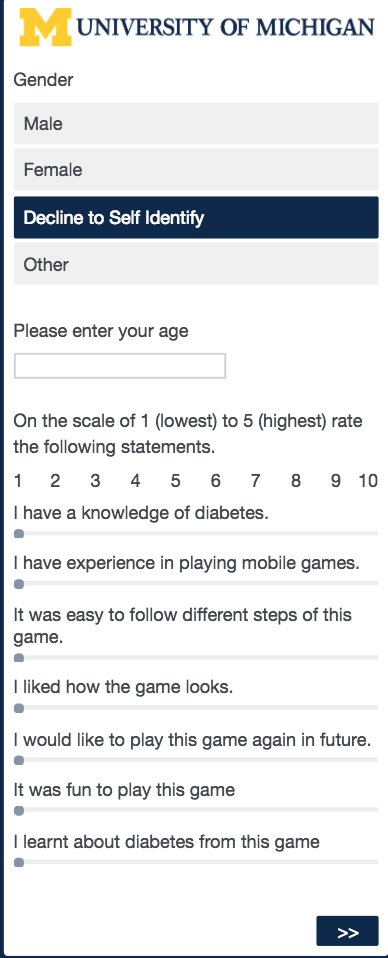Click scale label 1 above sliders
The height and width of the screenshot is (958, 388).
click(18, 481)
